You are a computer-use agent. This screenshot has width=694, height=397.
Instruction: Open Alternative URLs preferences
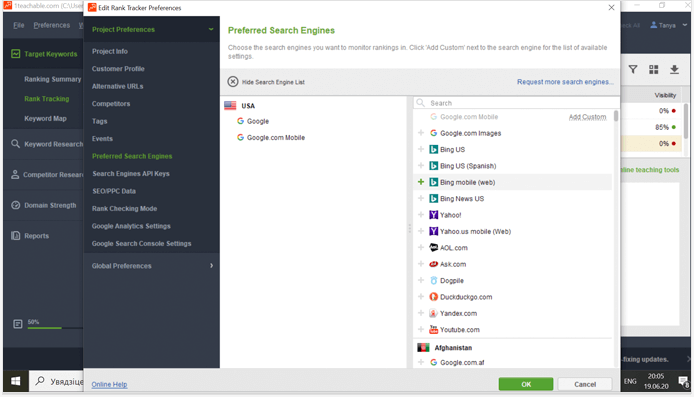click(118, 86)
